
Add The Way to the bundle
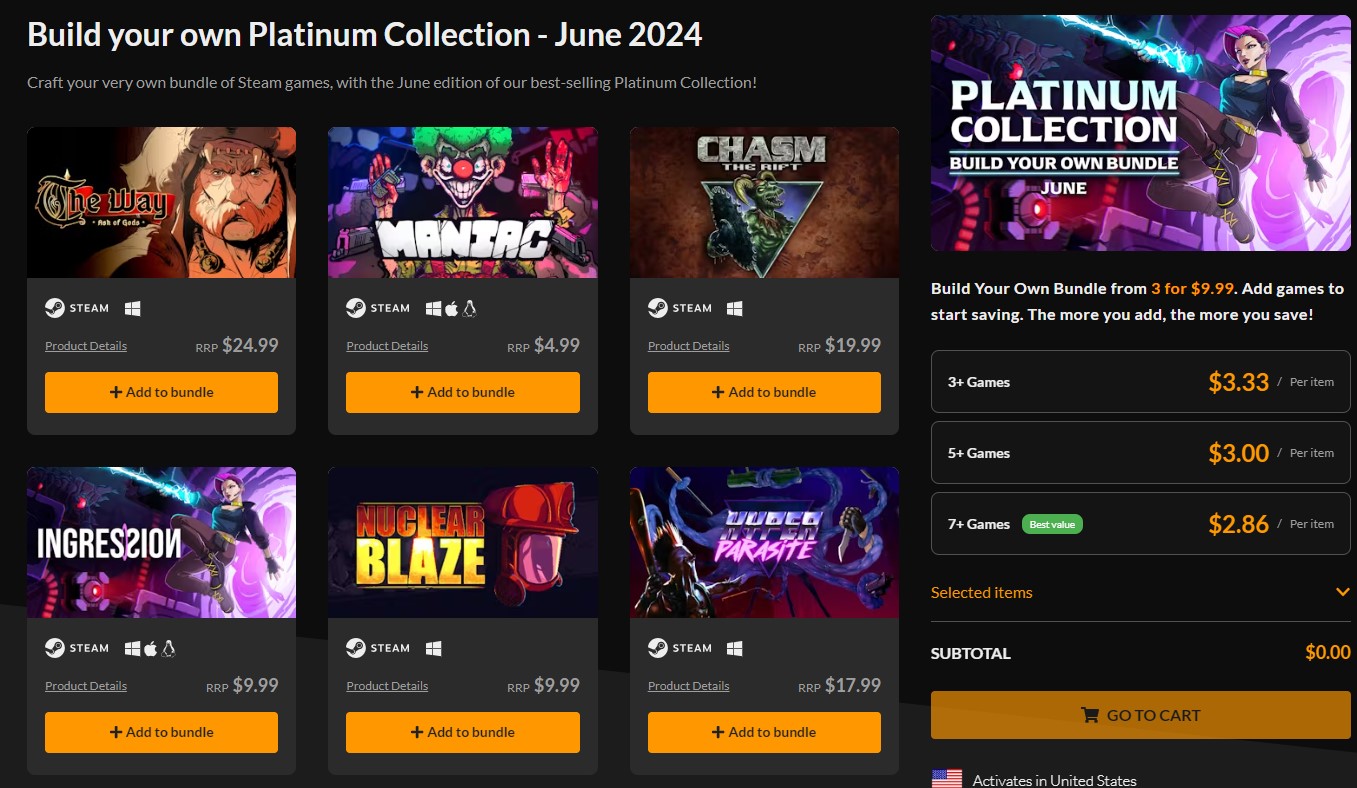coord(161,392)
